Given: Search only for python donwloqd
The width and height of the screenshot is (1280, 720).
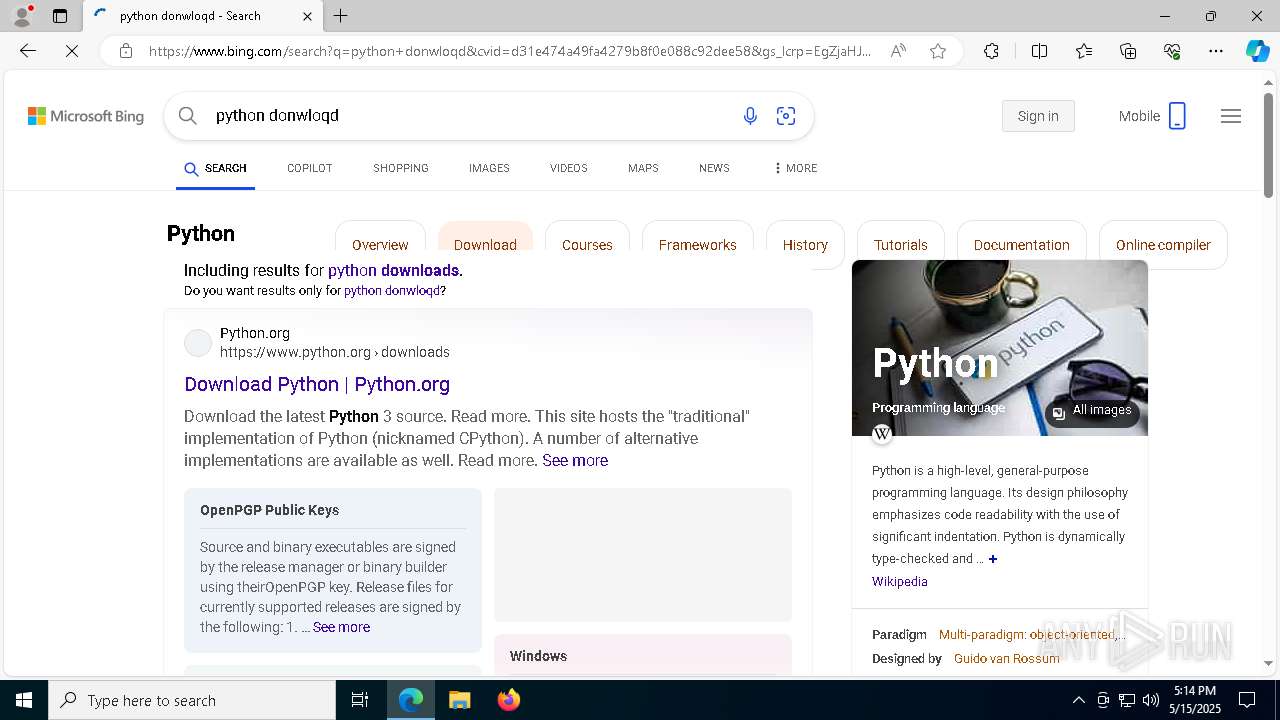Looking at the screenshot, I should pyautogui.click(x=392, y=291).
